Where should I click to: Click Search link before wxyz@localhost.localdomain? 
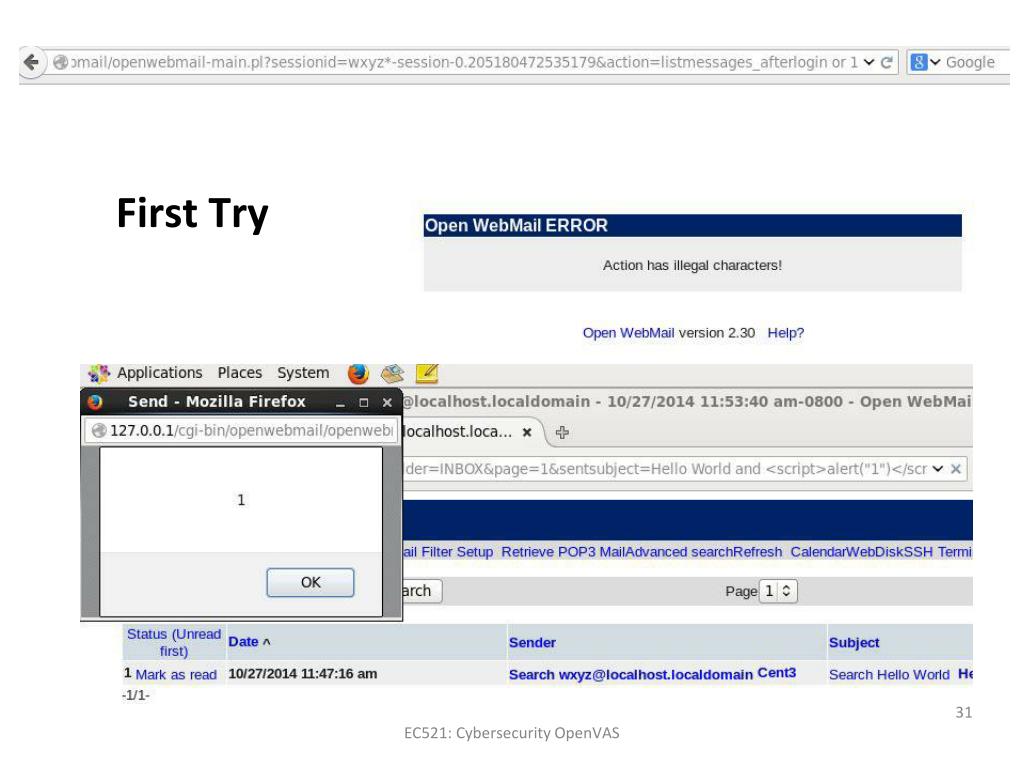pos(532,675)
